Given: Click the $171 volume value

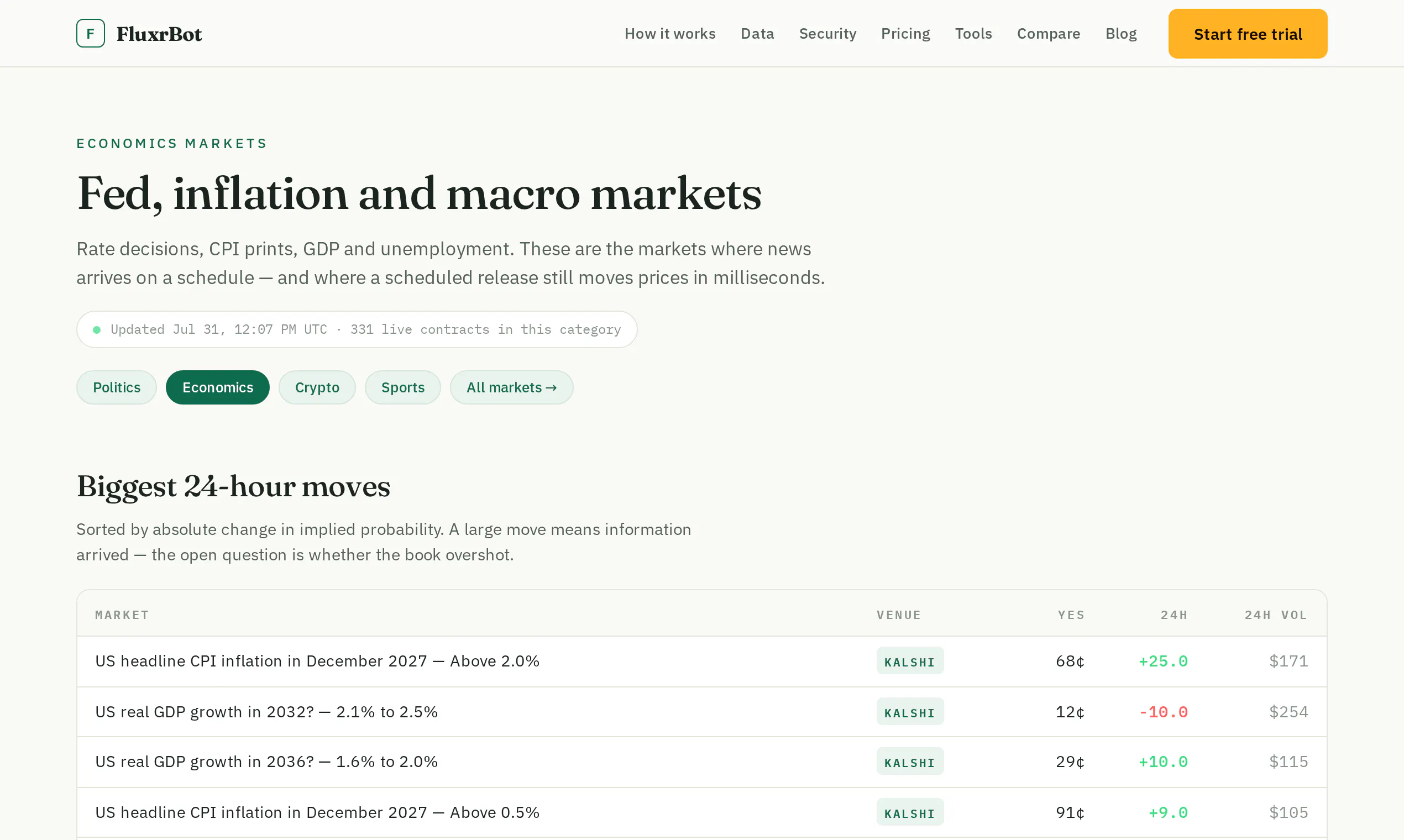Looking at the screenshot, I should pos(1288,661).
